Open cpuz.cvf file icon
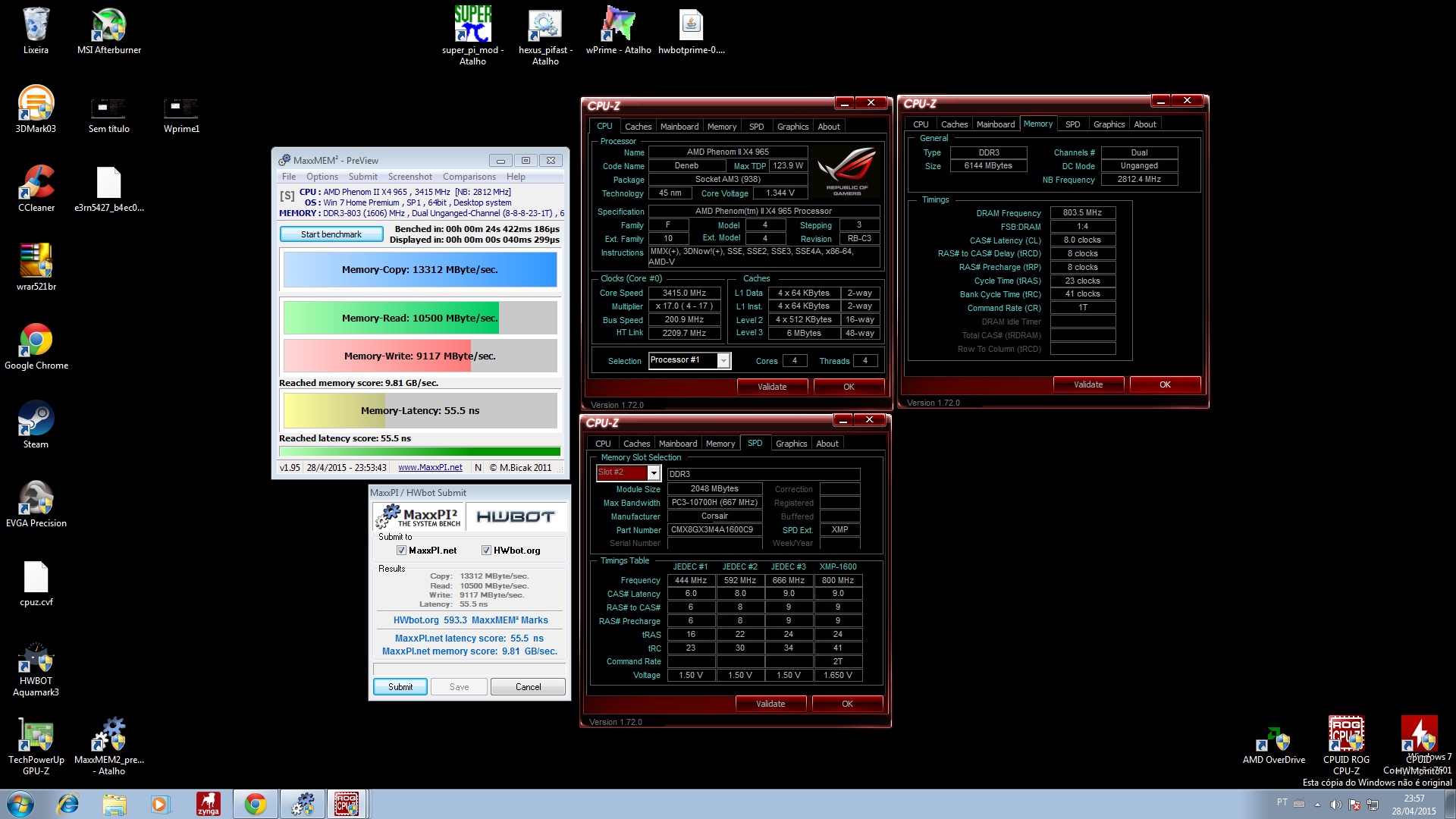Viewport: 1456px width, 819px height. pyautogui.click(x=36, y=584)
